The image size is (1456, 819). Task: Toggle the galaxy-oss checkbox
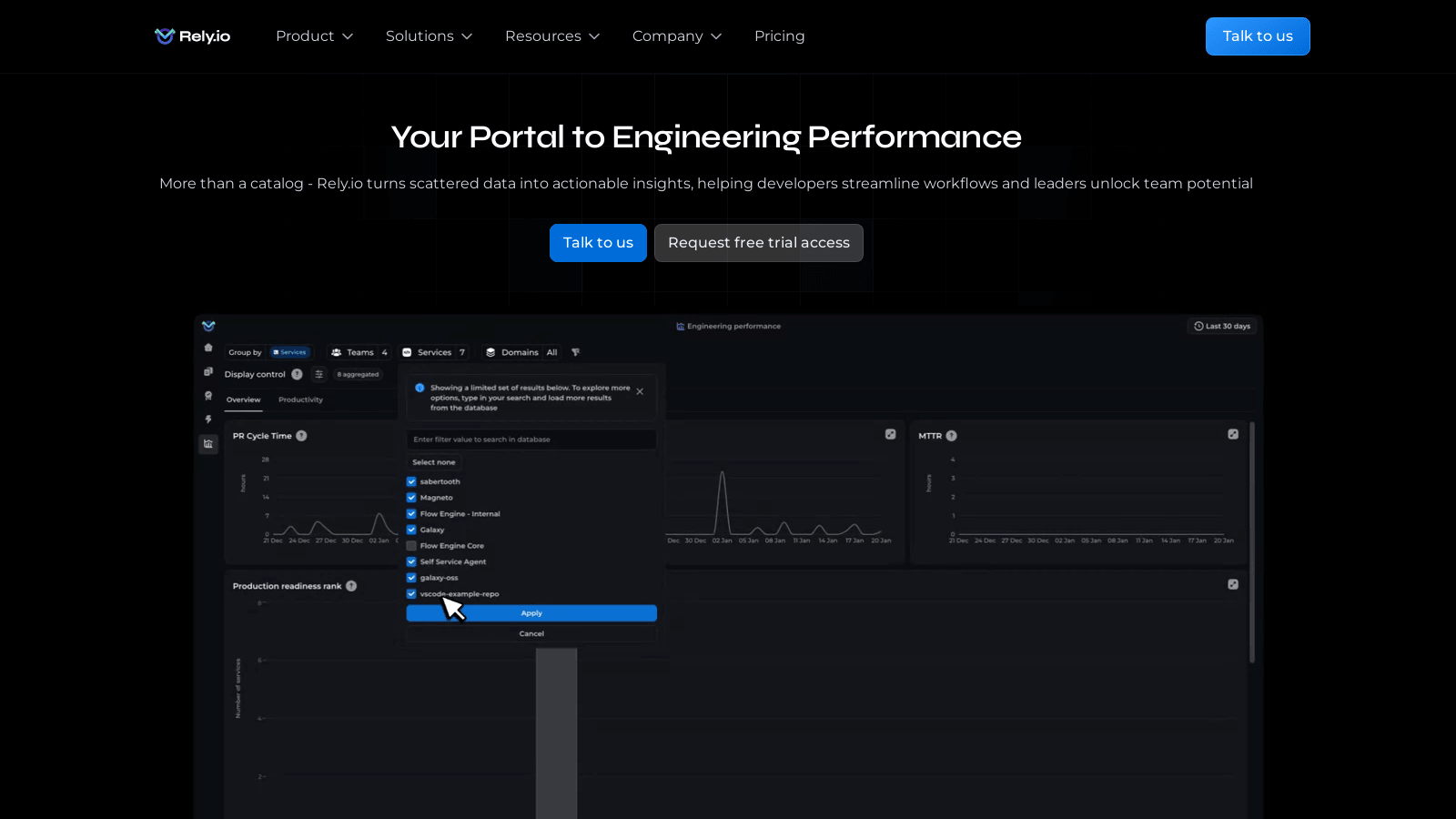point(411,578)
